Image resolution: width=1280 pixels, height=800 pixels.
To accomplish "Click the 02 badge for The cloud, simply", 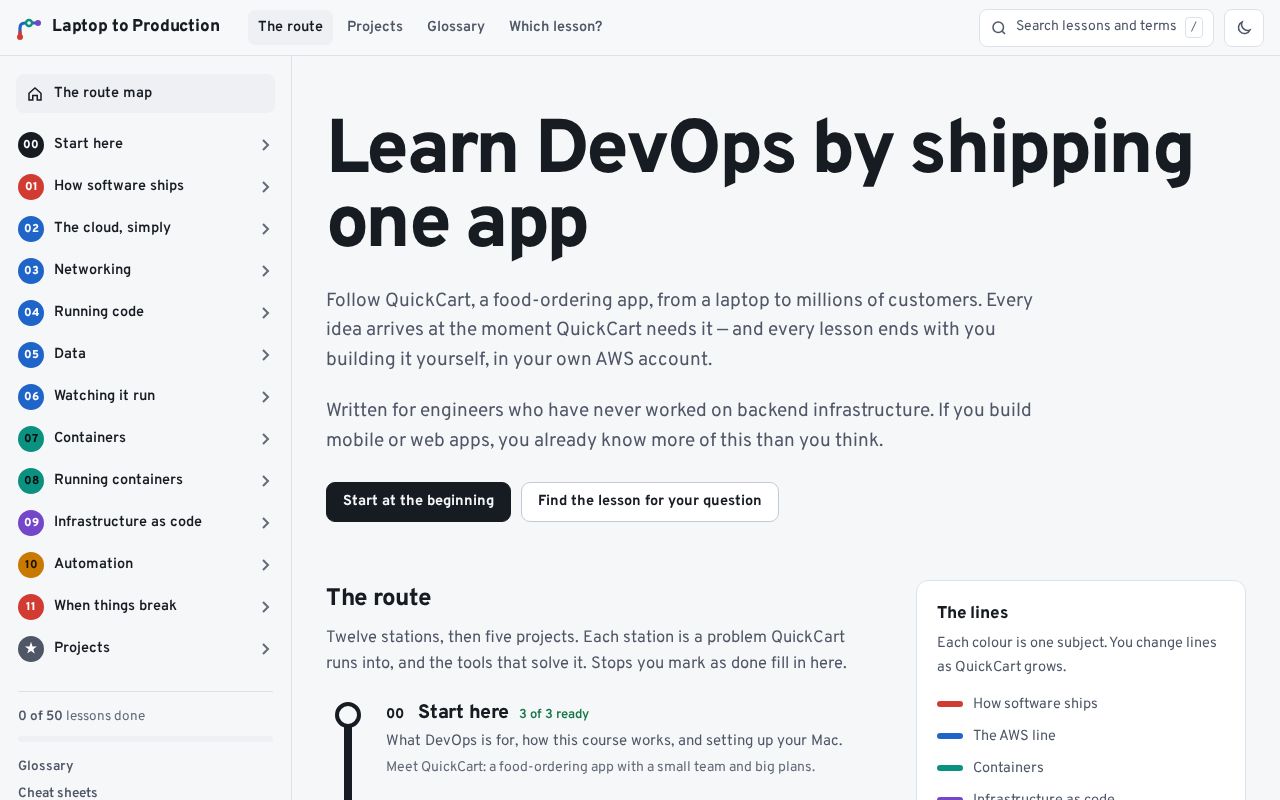I will tap(31, 229).
